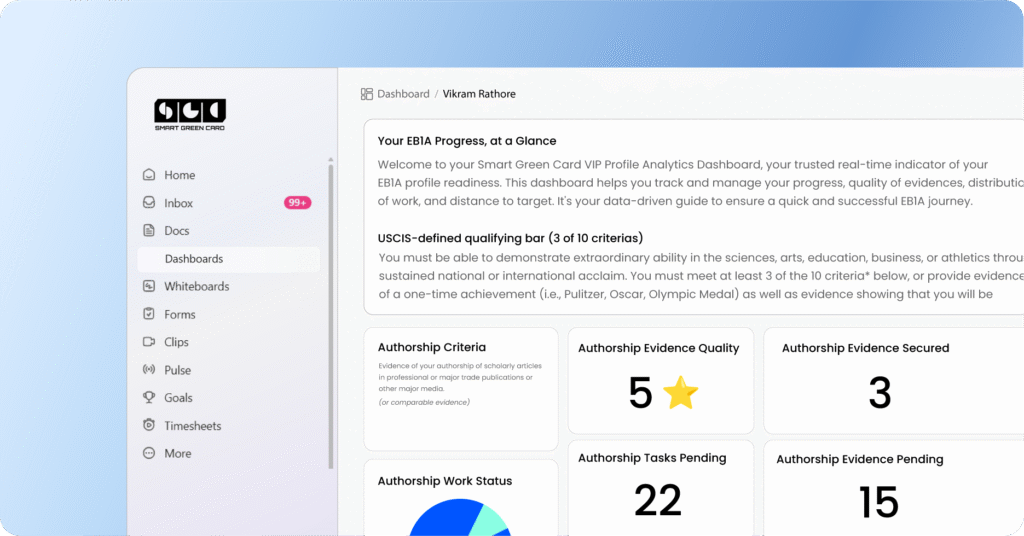The width and height of the screenshot is (1024, 536).
Task: Click the Pulse broadcast icon
Action: 149,370
